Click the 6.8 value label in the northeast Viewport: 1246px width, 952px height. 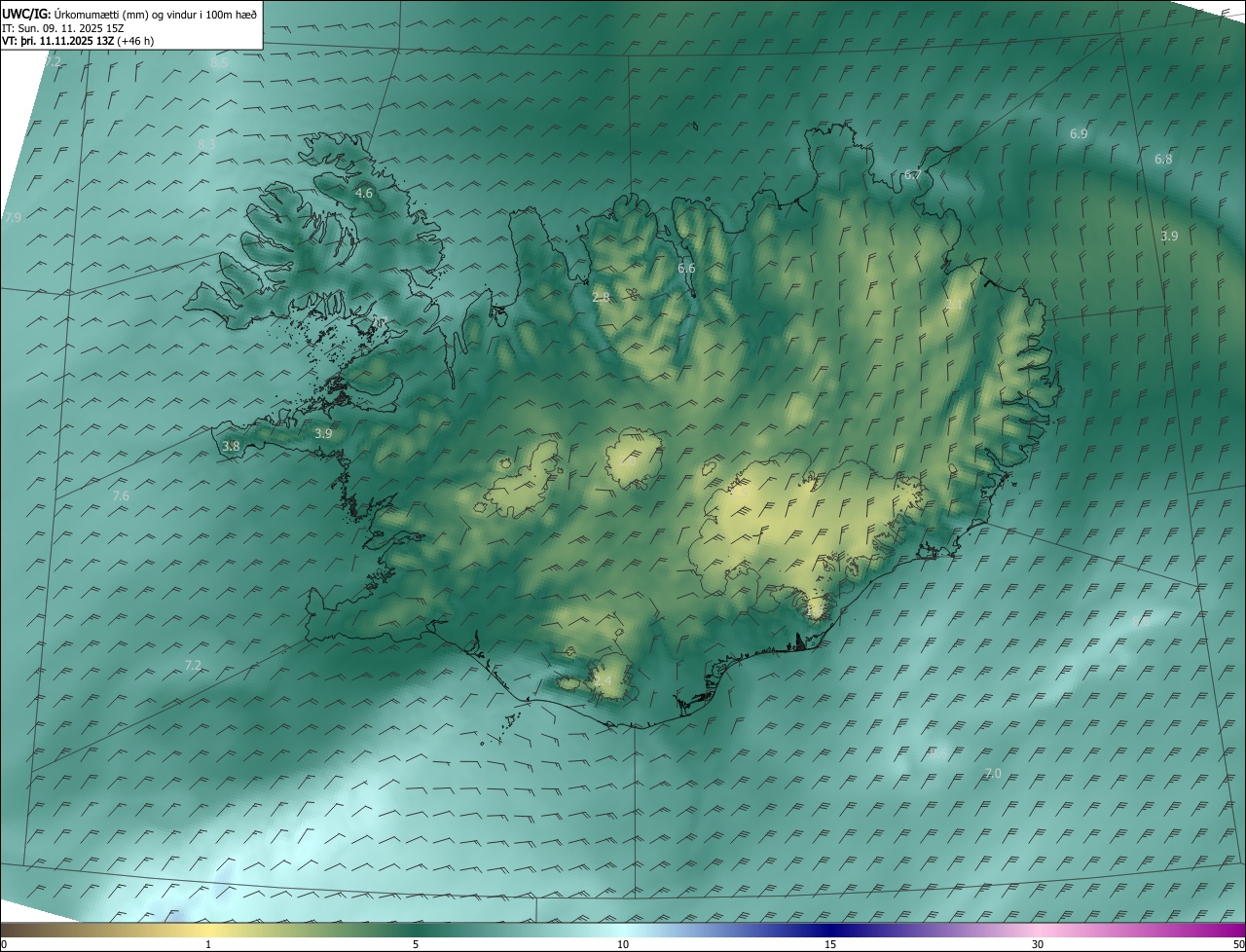pyautogui.click(x=1163, y=159)
